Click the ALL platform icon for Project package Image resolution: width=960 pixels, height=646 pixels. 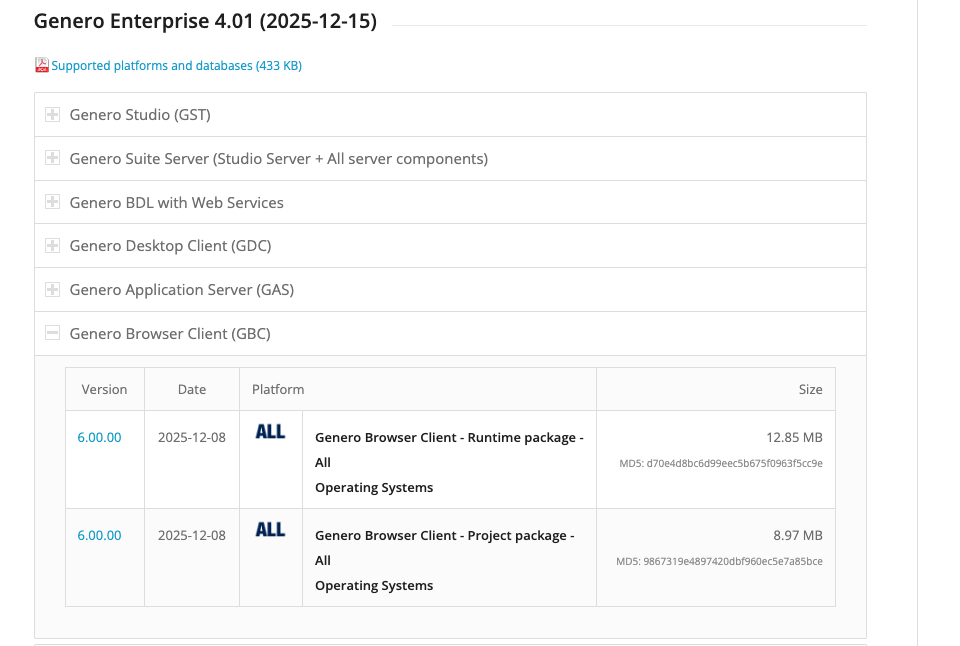pos(270,530)
